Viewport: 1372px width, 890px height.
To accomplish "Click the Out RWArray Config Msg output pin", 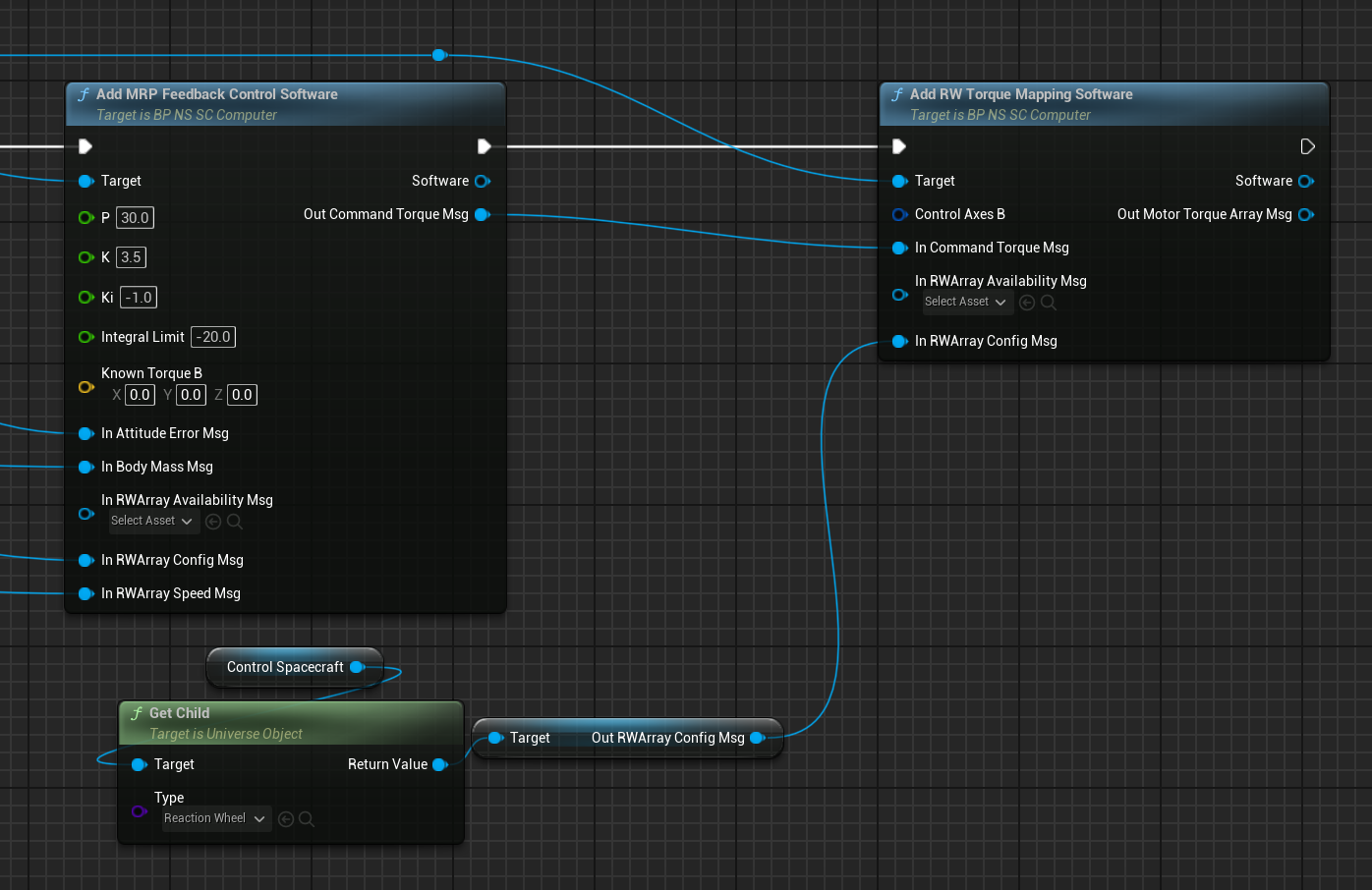I will coord(757,738).
